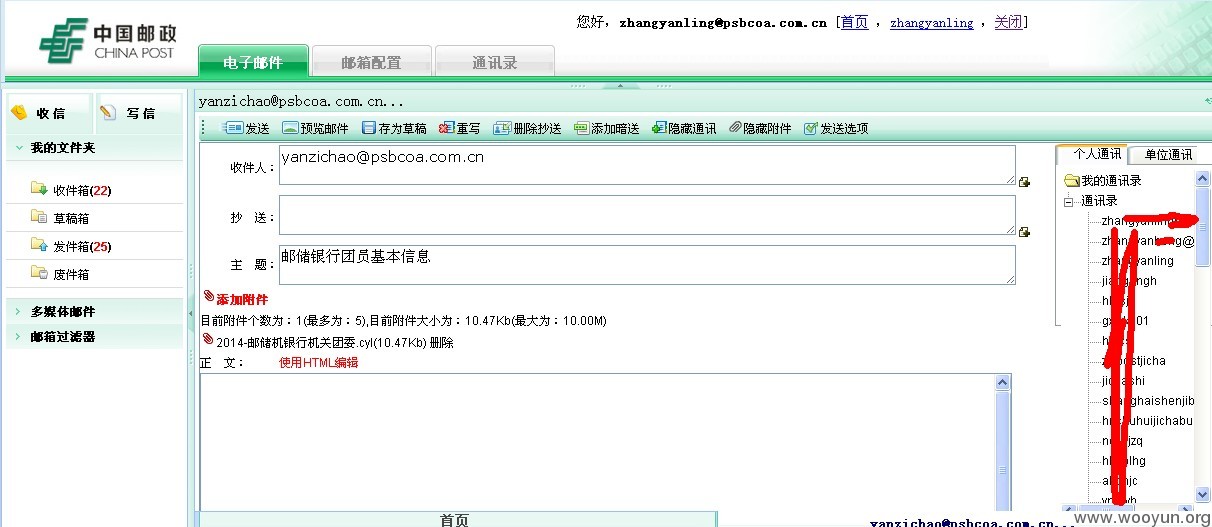Click the 关闭 link in the header
Viewport: 1212px width, 527px height.
(x=1008, y=22)
